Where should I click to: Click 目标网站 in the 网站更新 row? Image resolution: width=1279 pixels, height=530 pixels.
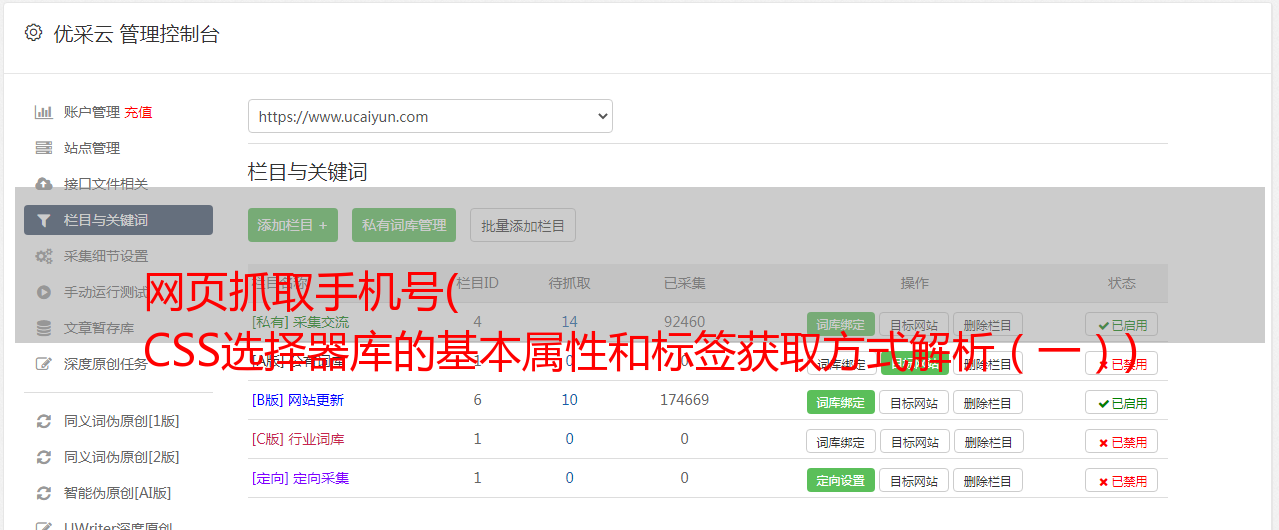pos(914,402)
